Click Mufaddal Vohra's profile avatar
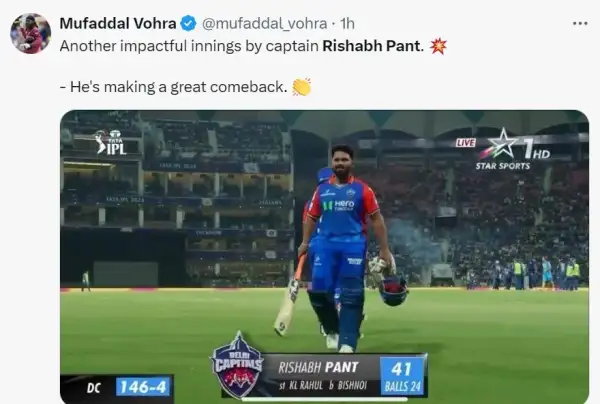 coord(31,33)
